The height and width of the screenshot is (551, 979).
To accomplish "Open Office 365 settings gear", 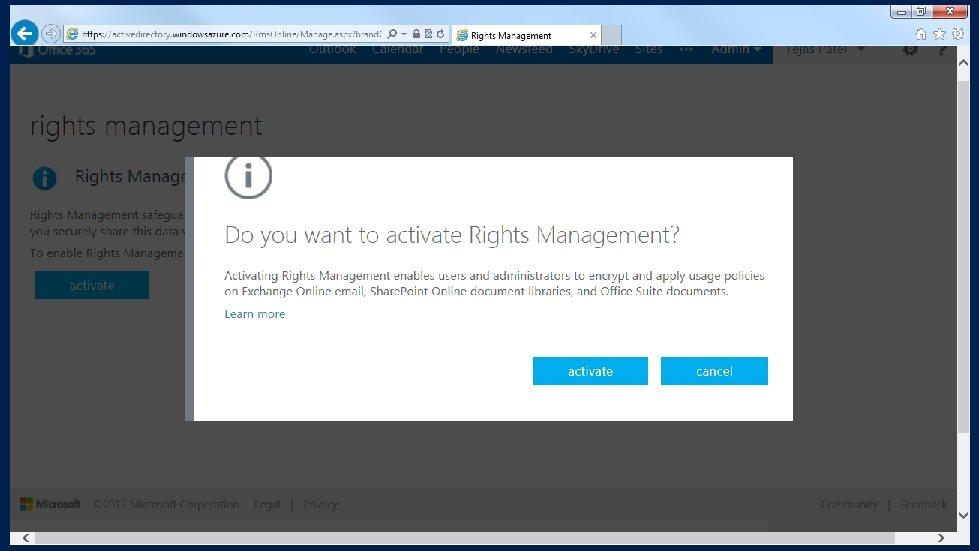I will [x=910, y=50].
